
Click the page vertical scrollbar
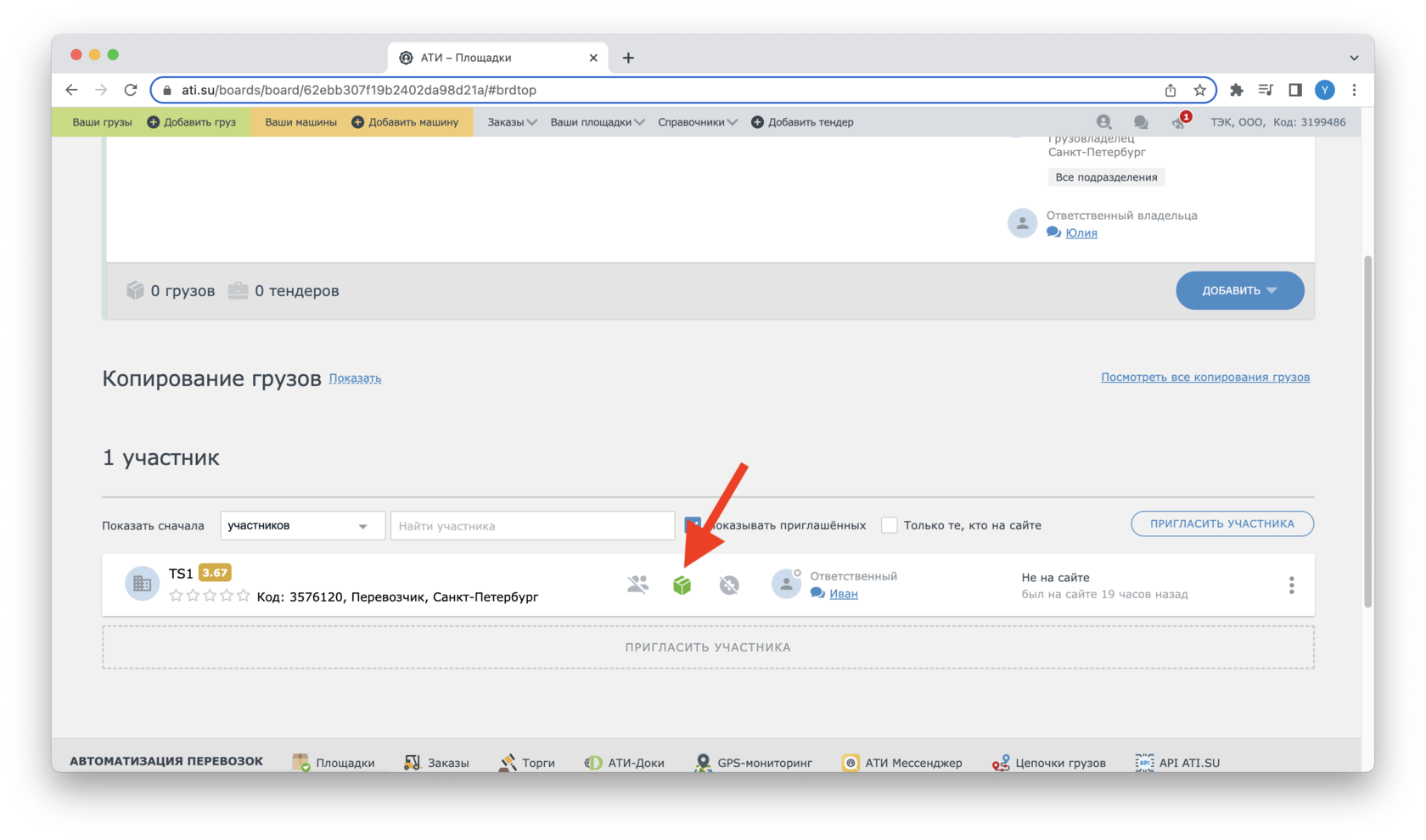click(x=1367, y=432)
